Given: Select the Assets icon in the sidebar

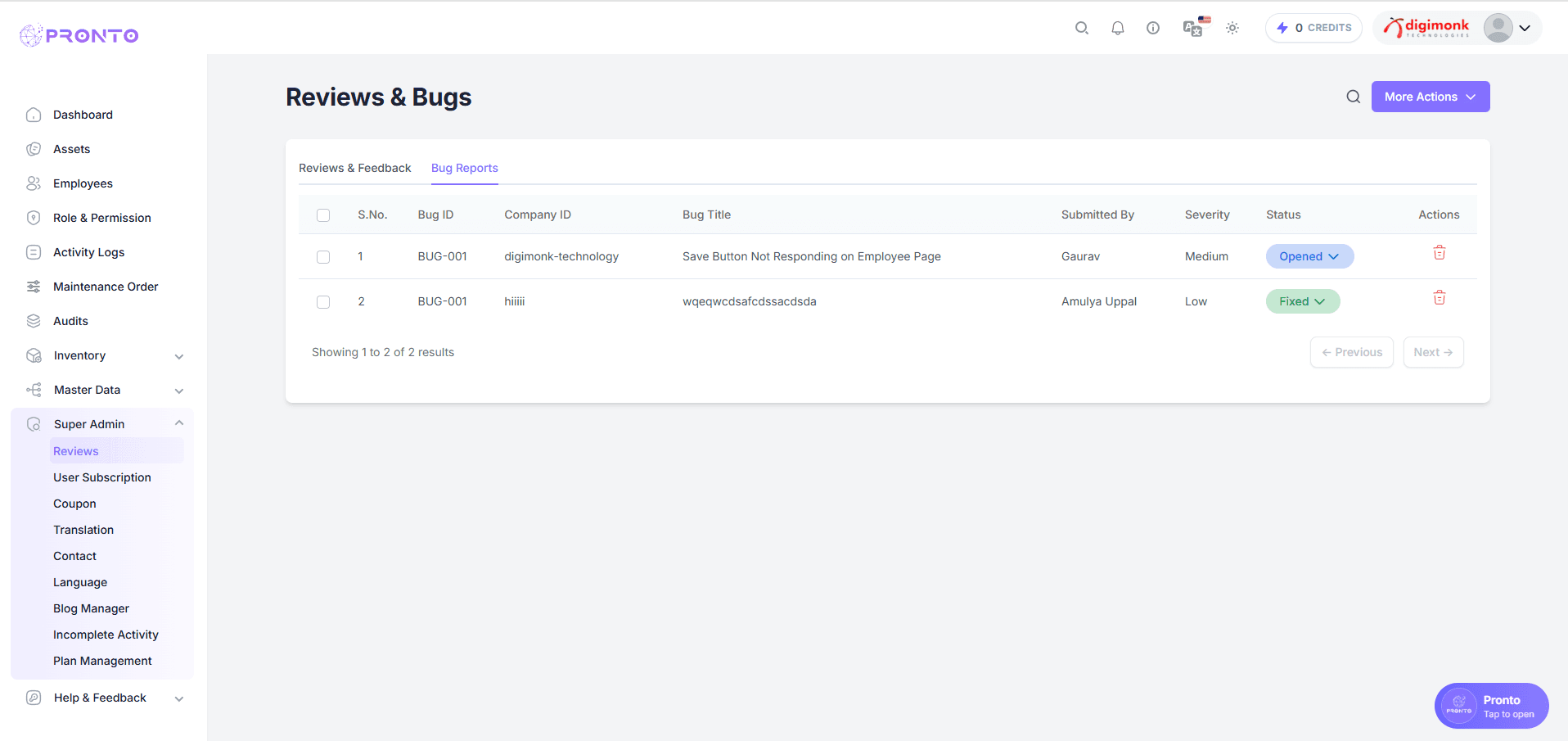Looking at the screenshot, I should (34, 149).
